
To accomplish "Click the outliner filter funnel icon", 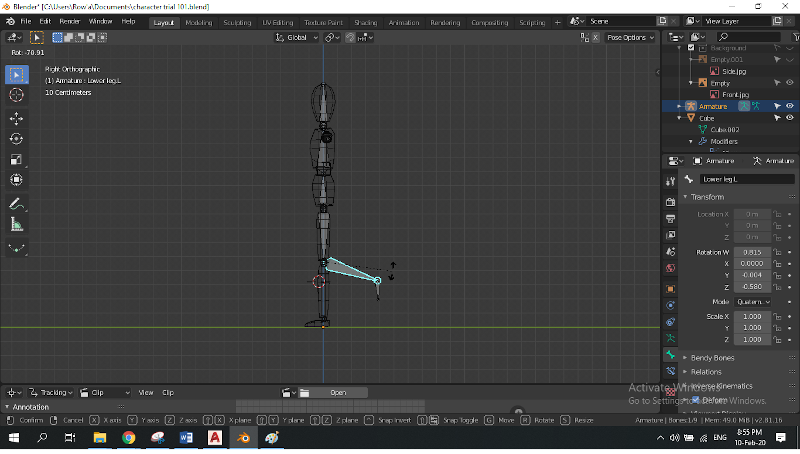I will (x=796, y=37).
